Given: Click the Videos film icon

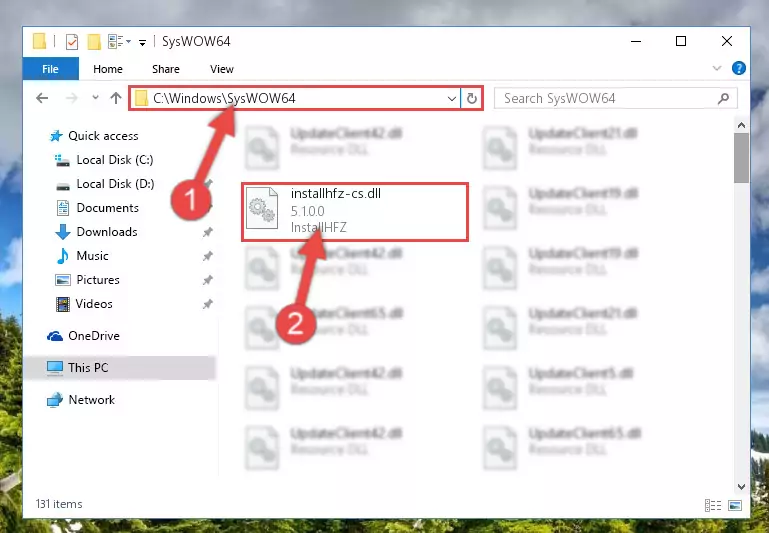Looking at the screenshot, I should 63,304.
